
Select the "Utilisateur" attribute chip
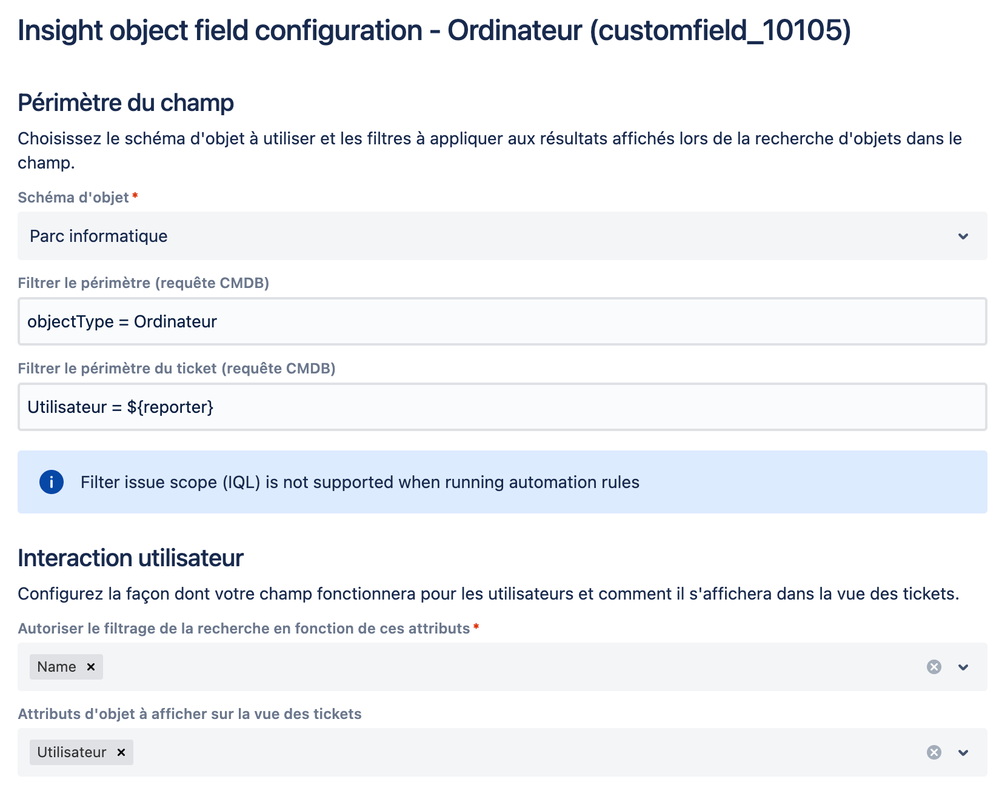(75, 752)
